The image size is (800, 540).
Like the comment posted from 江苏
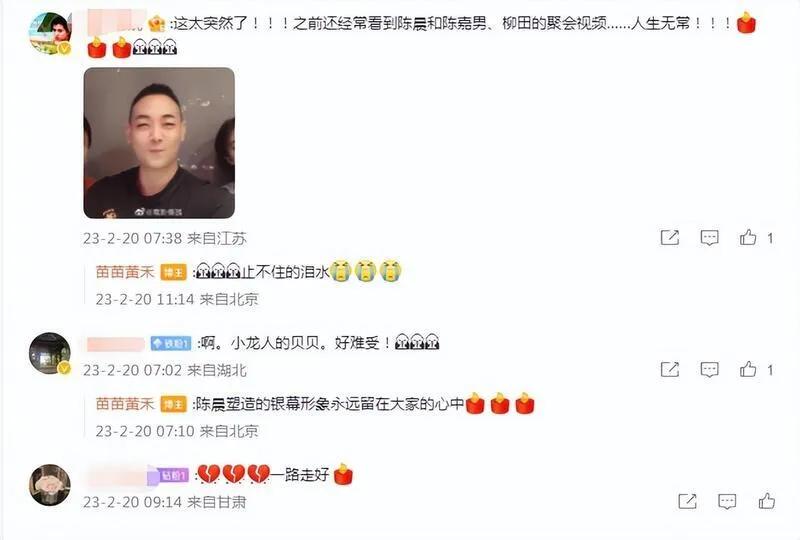tap(748, 237)
